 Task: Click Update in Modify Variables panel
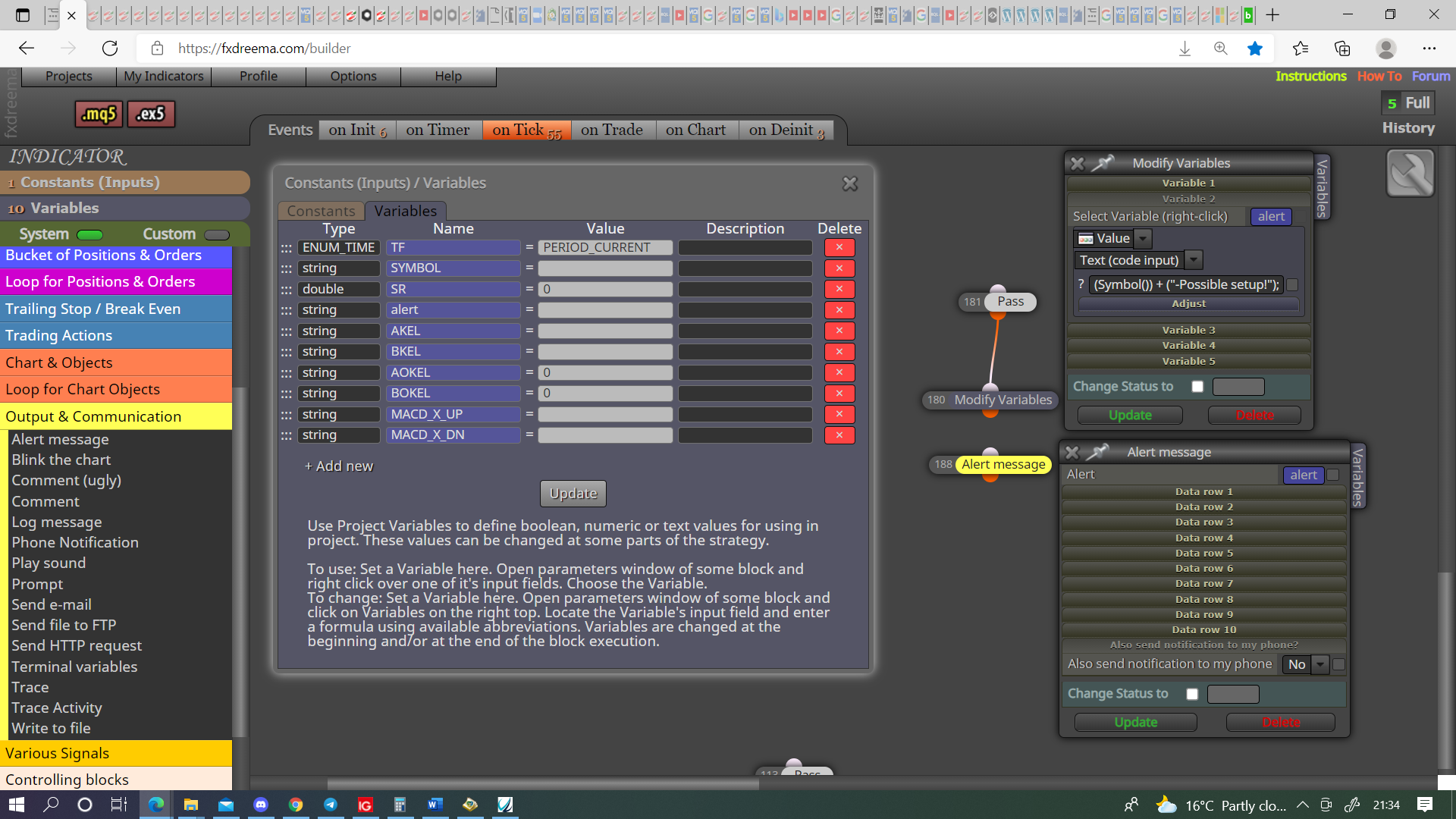1130,416
